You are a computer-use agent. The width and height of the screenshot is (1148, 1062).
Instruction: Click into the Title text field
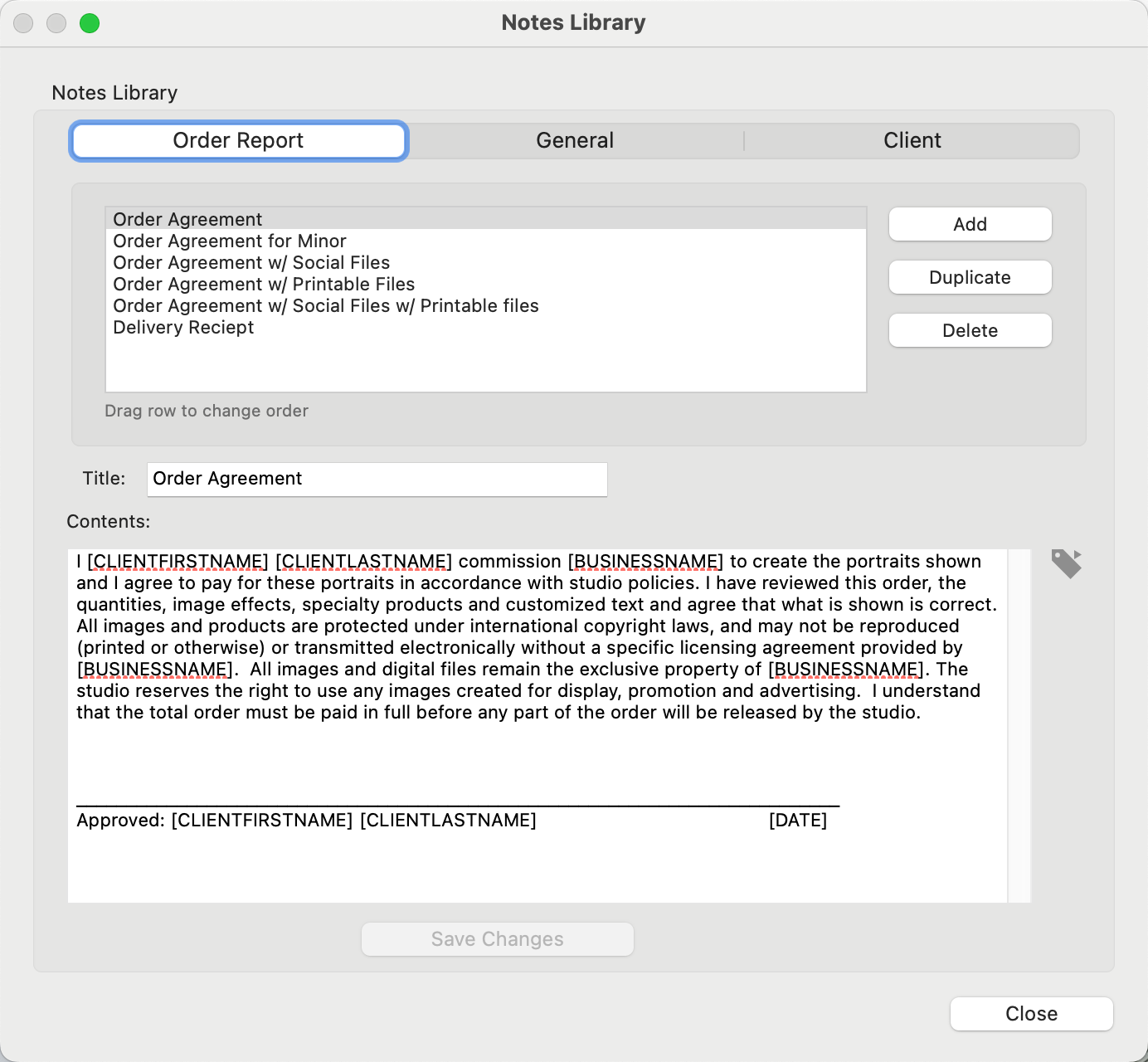(x=377, y=480)
